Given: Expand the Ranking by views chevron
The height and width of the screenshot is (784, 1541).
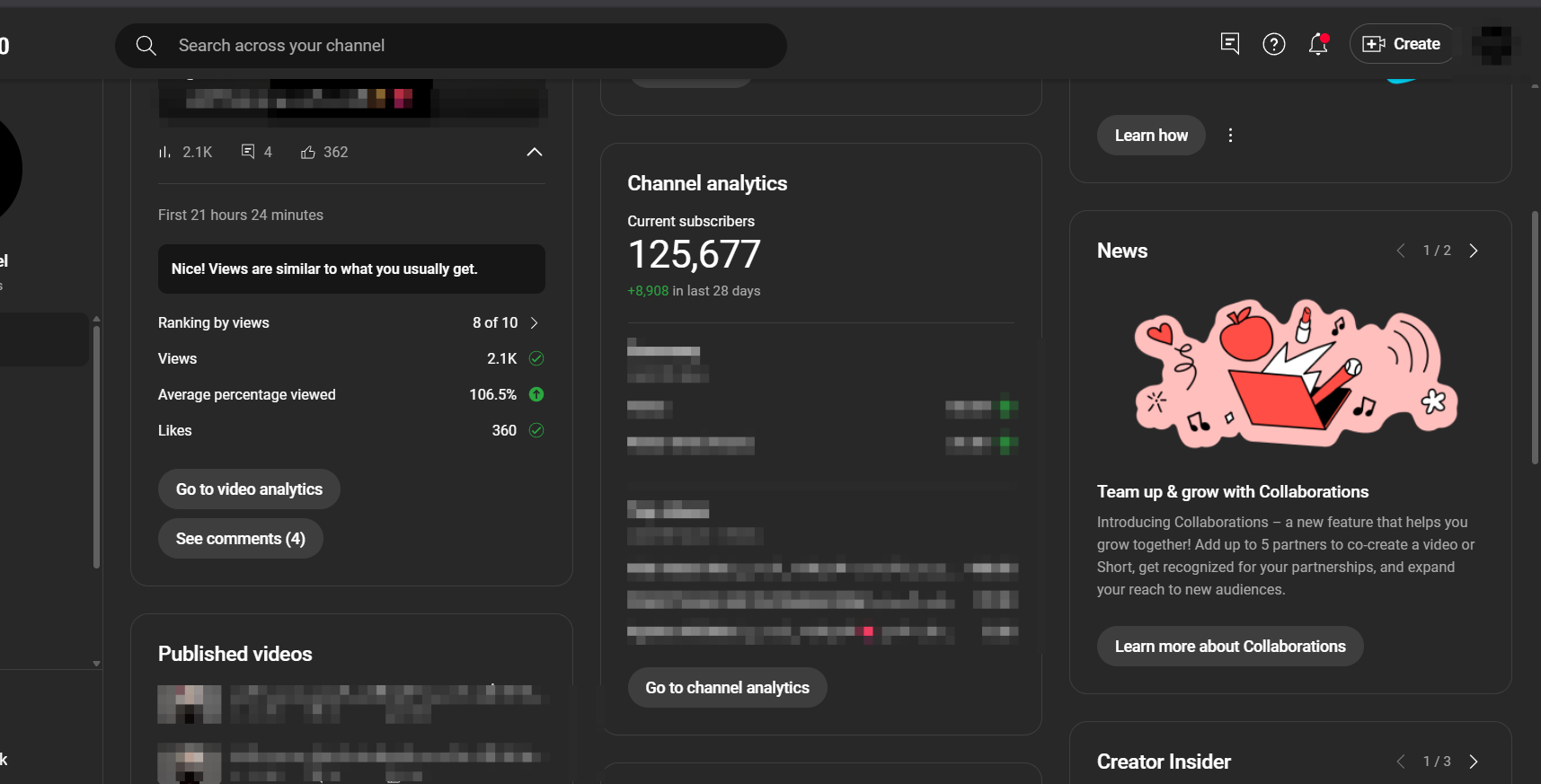Looking at the screenshot, I should tap(534, 322).
